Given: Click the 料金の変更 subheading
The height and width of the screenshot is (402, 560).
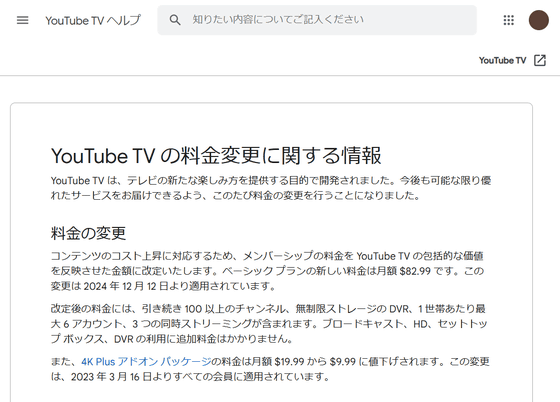Looking at the screenshot, I should [x=89, y=233].
